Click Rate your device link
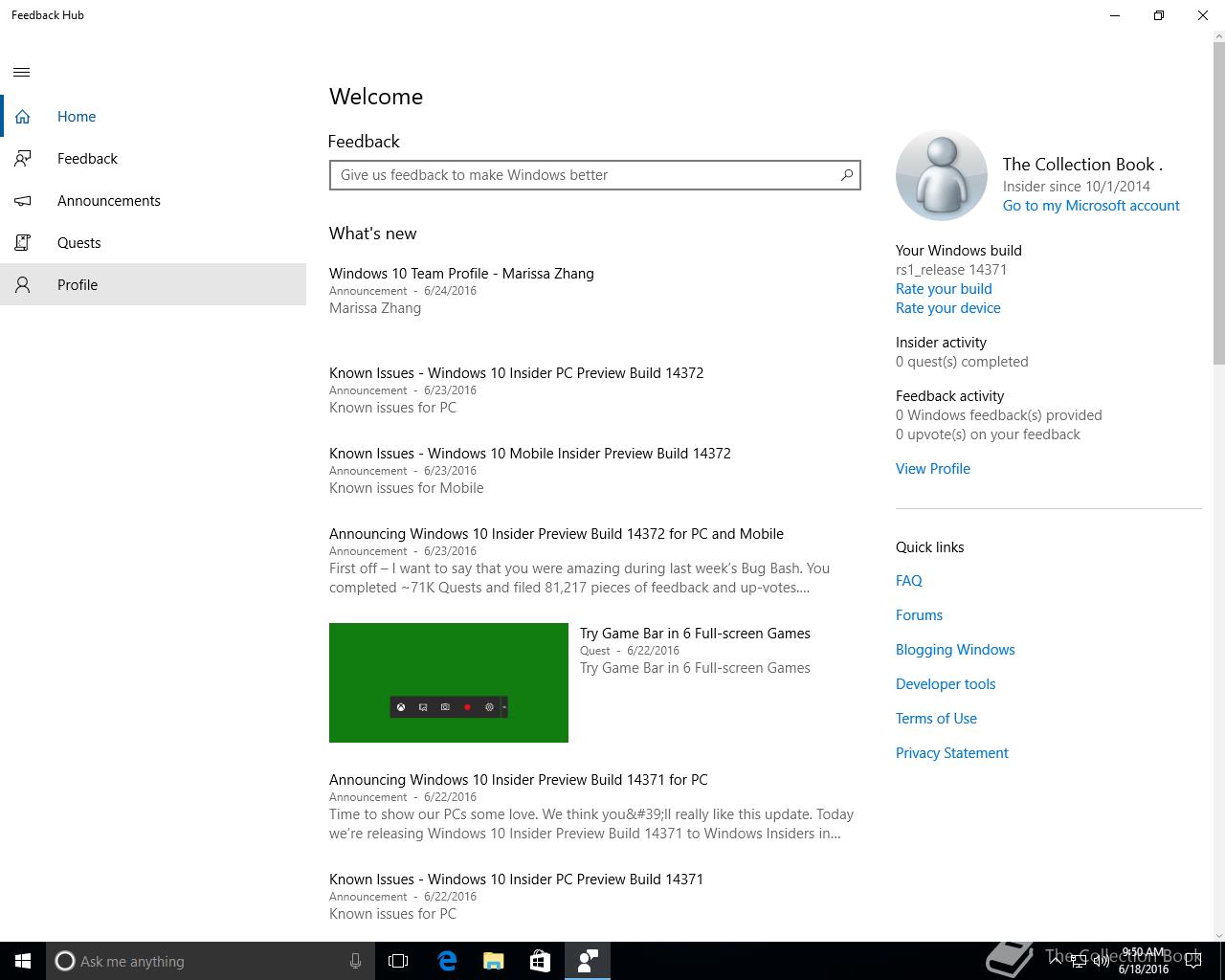The width and height of the screenshot is (1225, 980). coord(948,308)
